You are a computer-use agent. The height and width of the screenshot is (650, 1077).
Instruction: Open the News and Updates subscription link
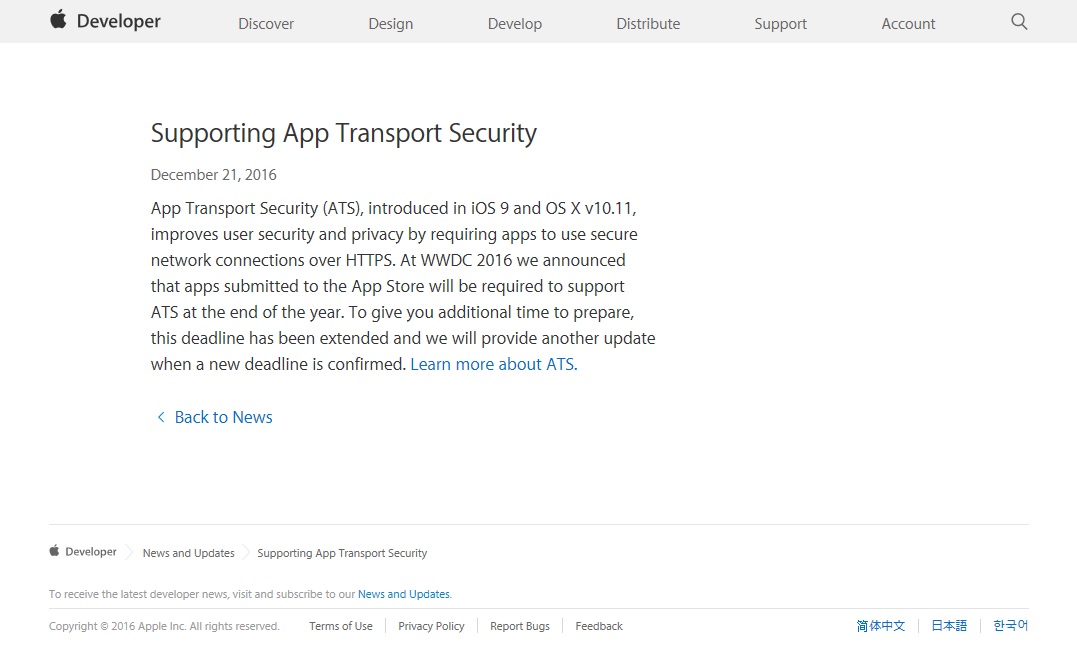pos(403,593)
